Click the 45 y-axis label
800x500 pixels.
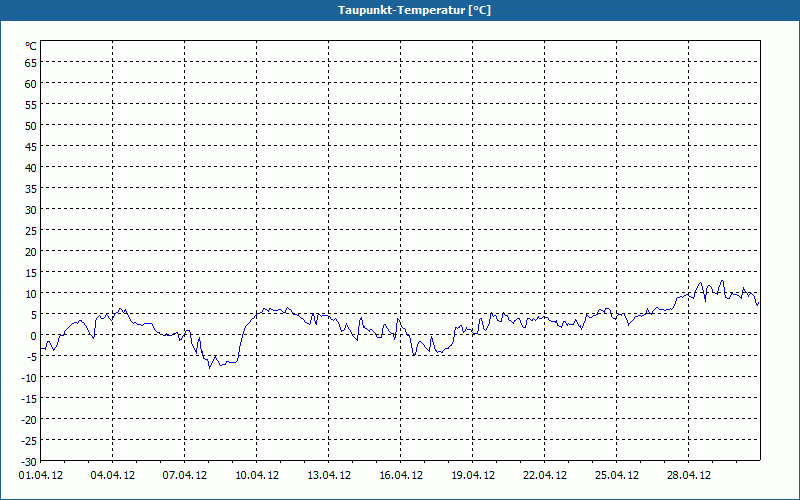pyautogui.click(x=31, y=146)
